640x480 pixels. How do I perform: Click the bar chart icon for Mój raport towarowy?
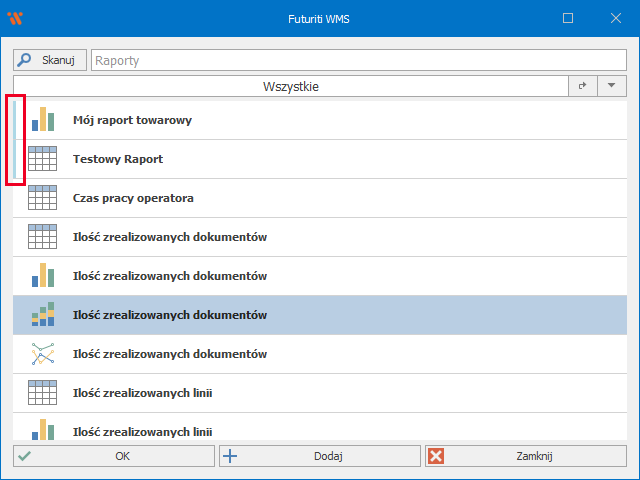[x=42, y=120]
